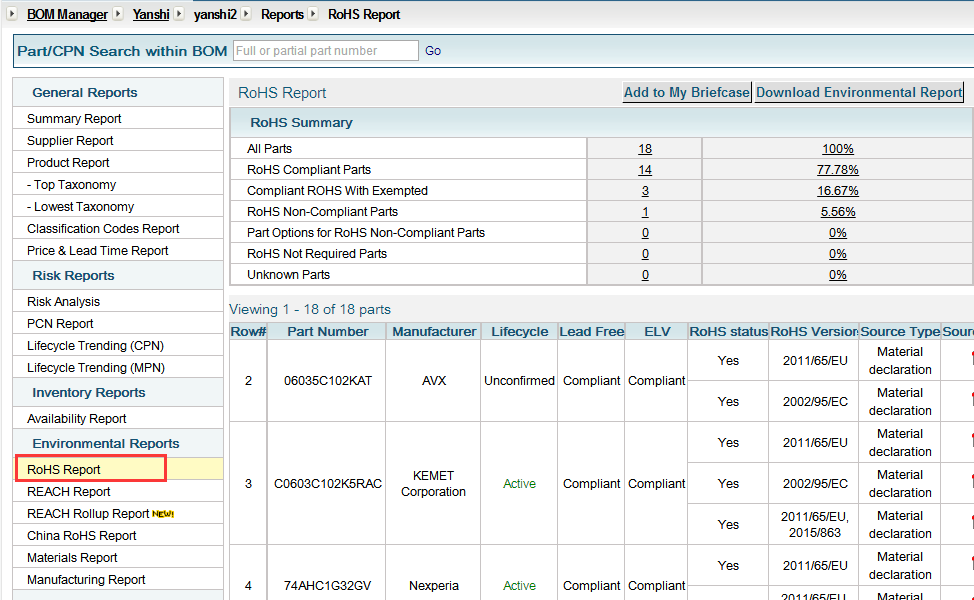Click the part number search field
974x600 pixels.
325,50
